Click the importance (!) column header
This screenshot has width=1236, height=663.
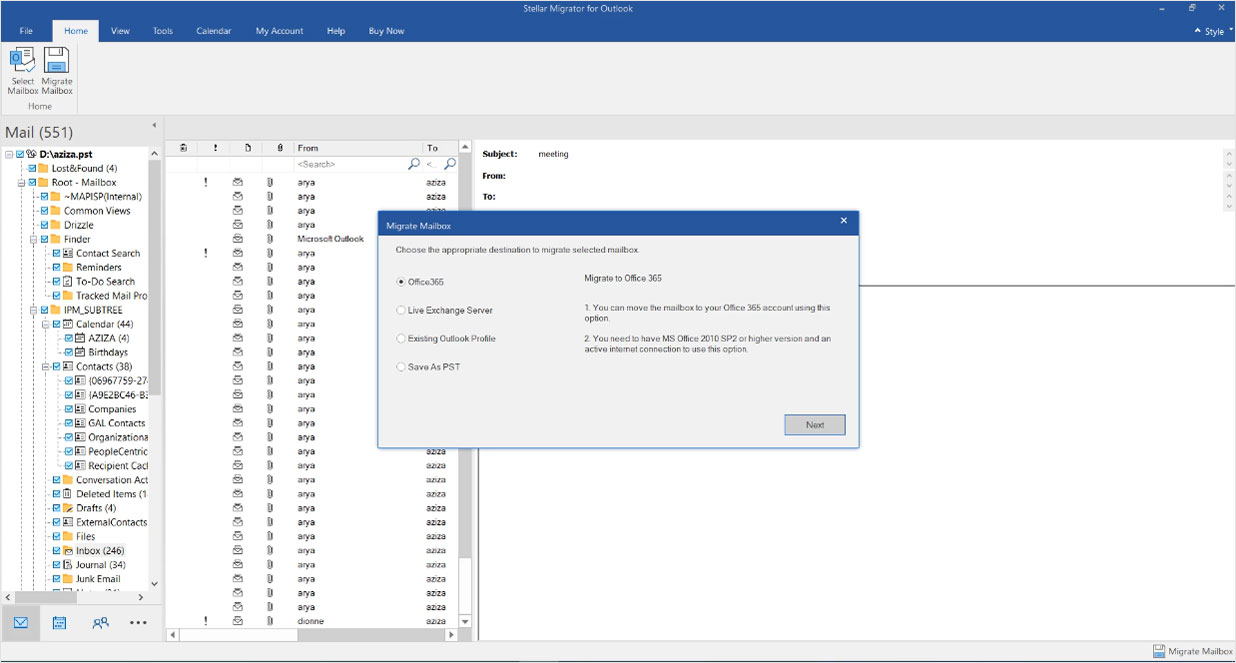tap(215, 147)
